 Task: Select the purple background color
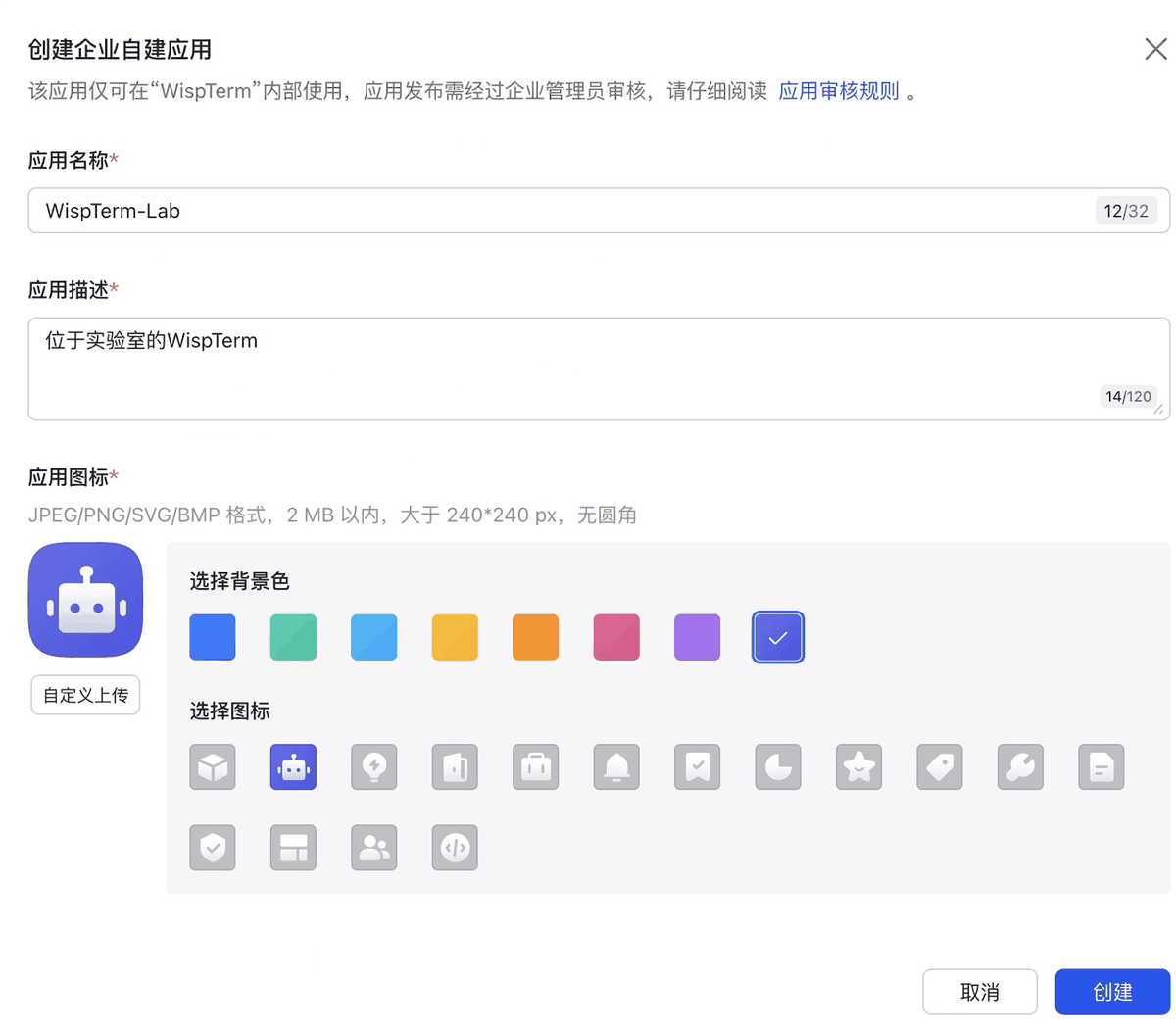[698, 637]
